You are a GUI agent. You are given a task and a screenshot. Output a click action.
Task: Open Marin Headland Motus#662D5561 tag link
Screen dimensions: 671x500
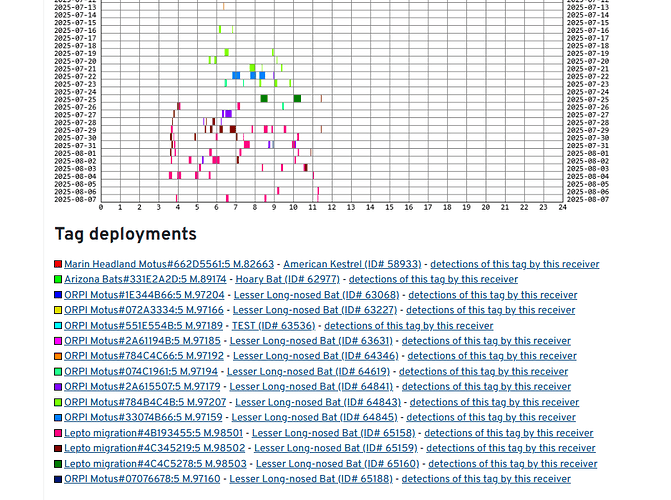tap(168, 264)
